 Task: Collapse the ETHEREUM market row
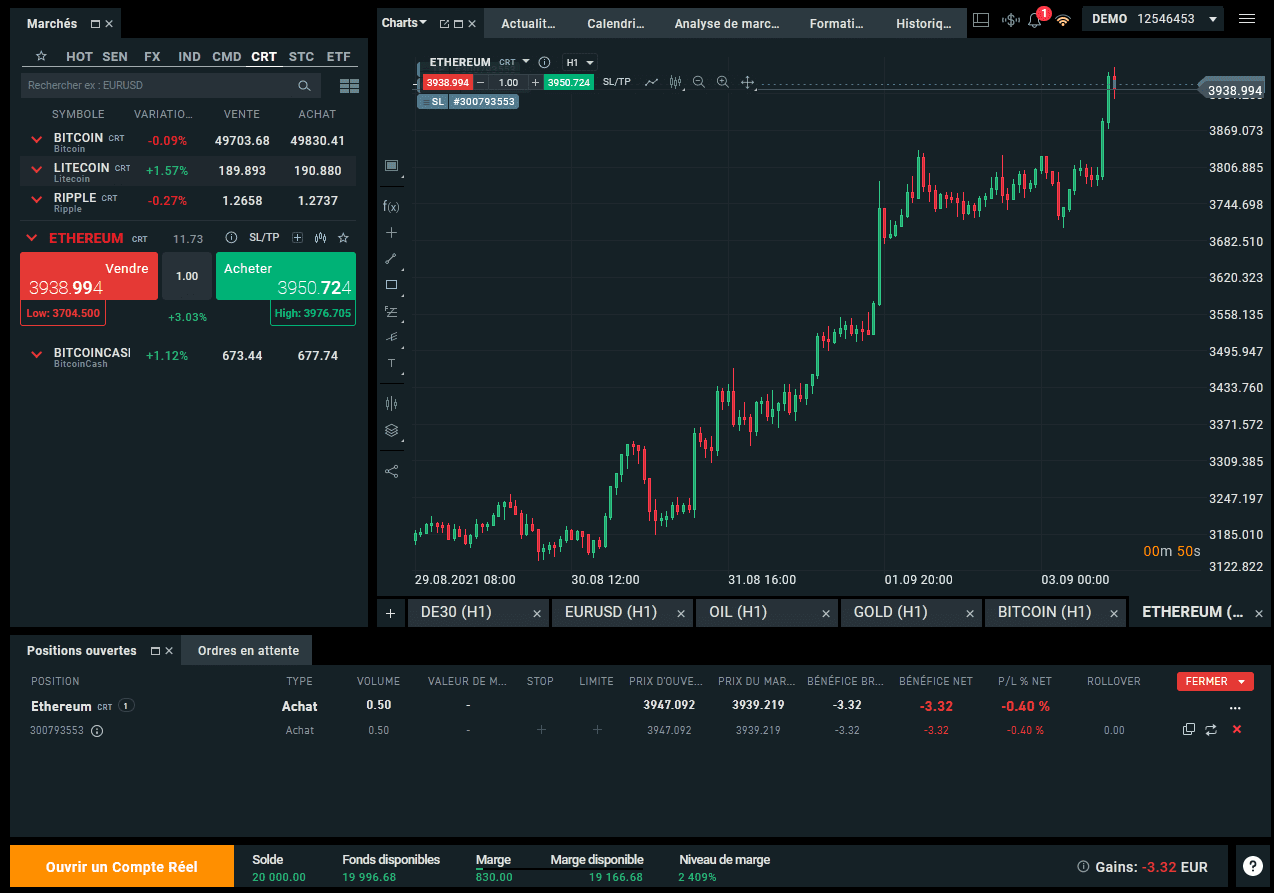tap(31, 238)
